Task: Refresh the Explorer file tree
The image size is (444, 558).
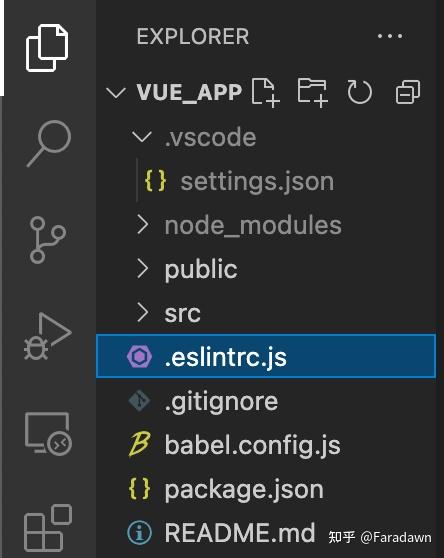Action: click(359, 92)
